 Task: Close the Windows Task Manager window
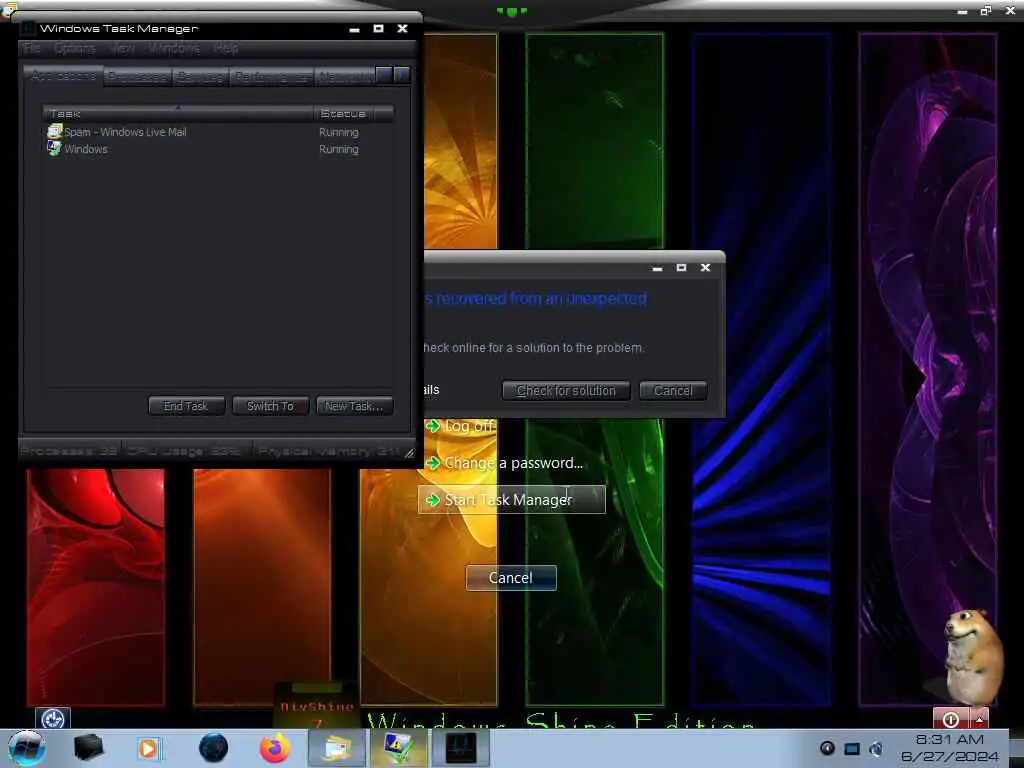point(402,29)
